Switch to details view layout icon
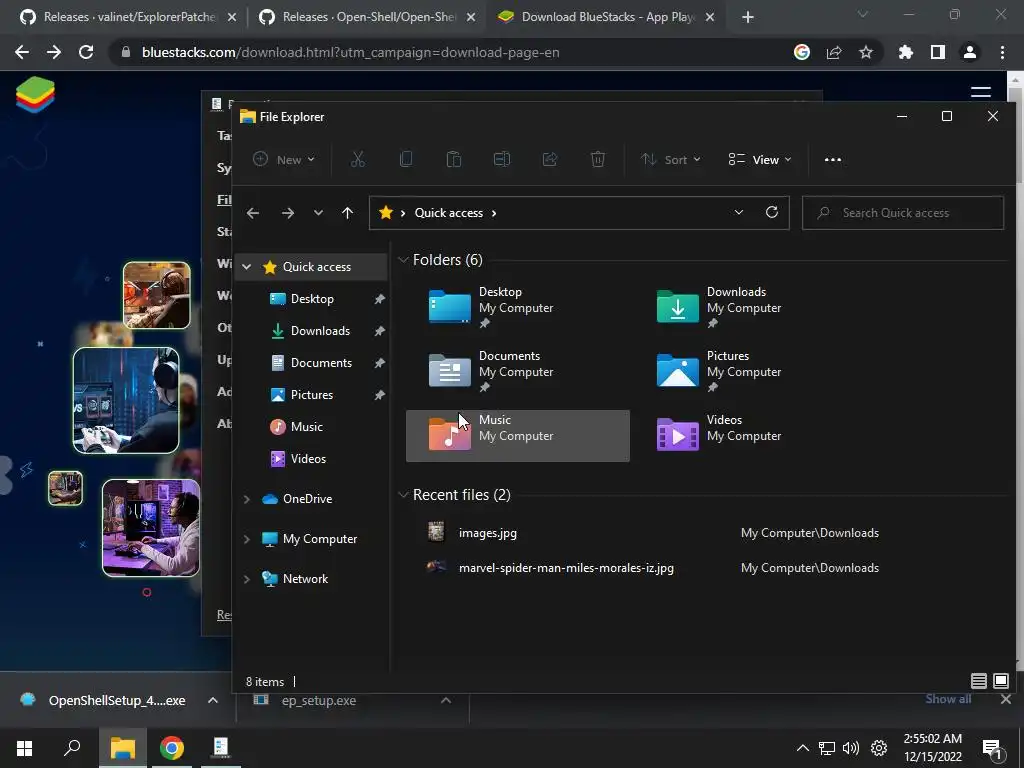This screenshot has width=1024, height=768. [978, 681]
